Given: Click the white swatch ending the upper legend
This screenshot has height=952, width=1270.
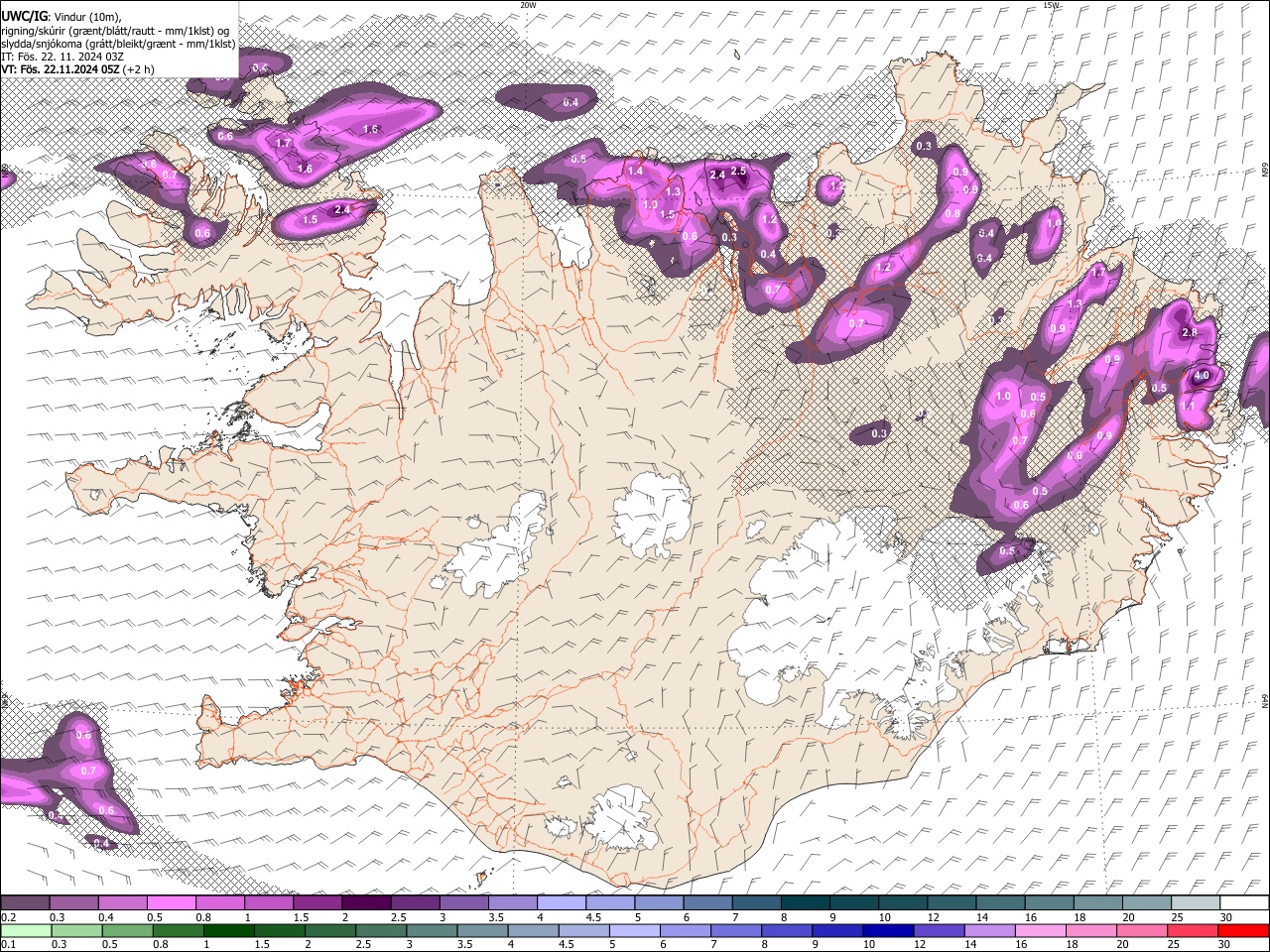Looking at the screenshot, I should pos(1244,903).
